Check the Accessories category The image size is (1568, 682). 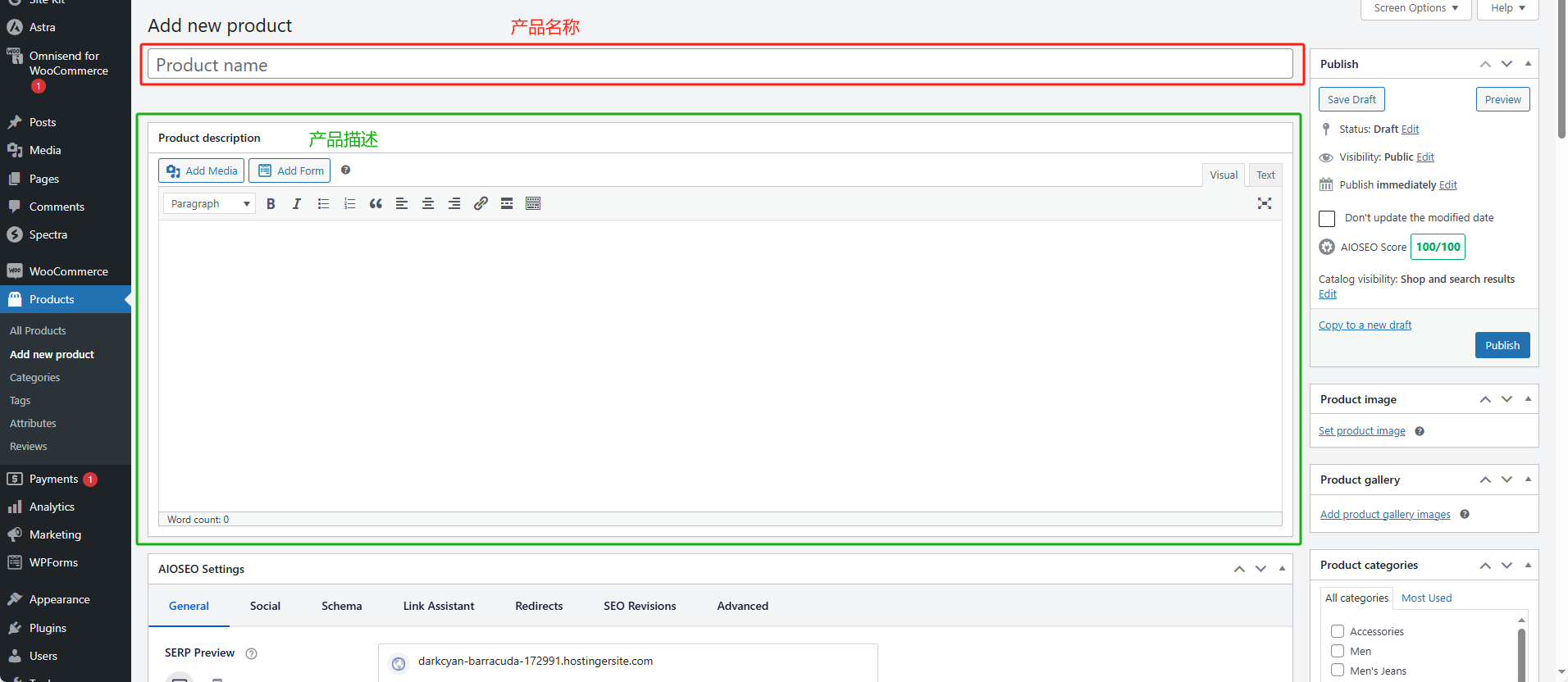[1338, 631]
